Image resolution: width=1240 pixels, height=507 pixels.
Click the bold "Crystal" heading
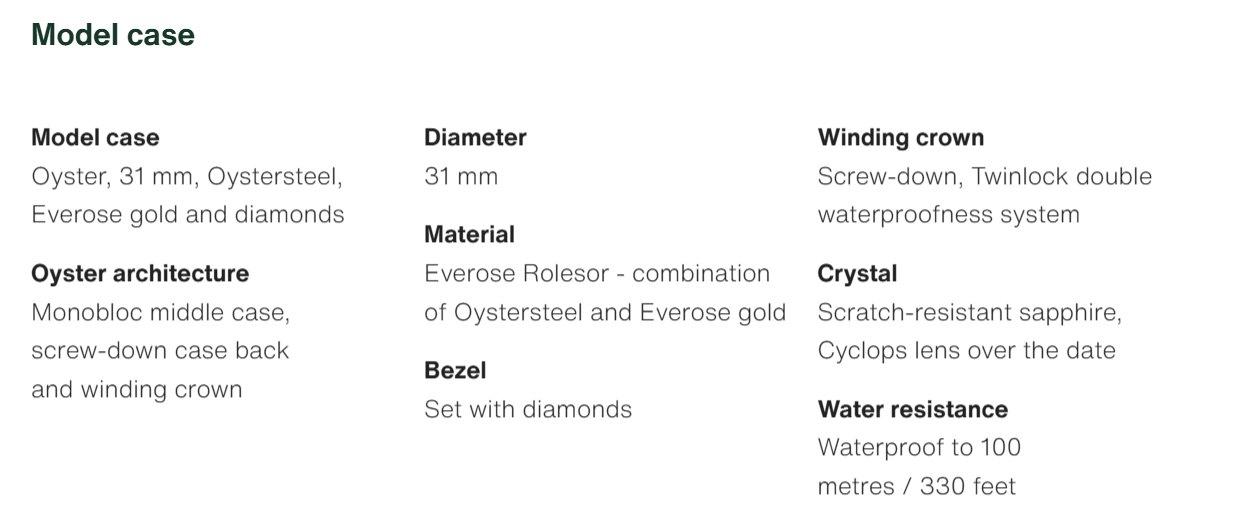coord(857,274)
